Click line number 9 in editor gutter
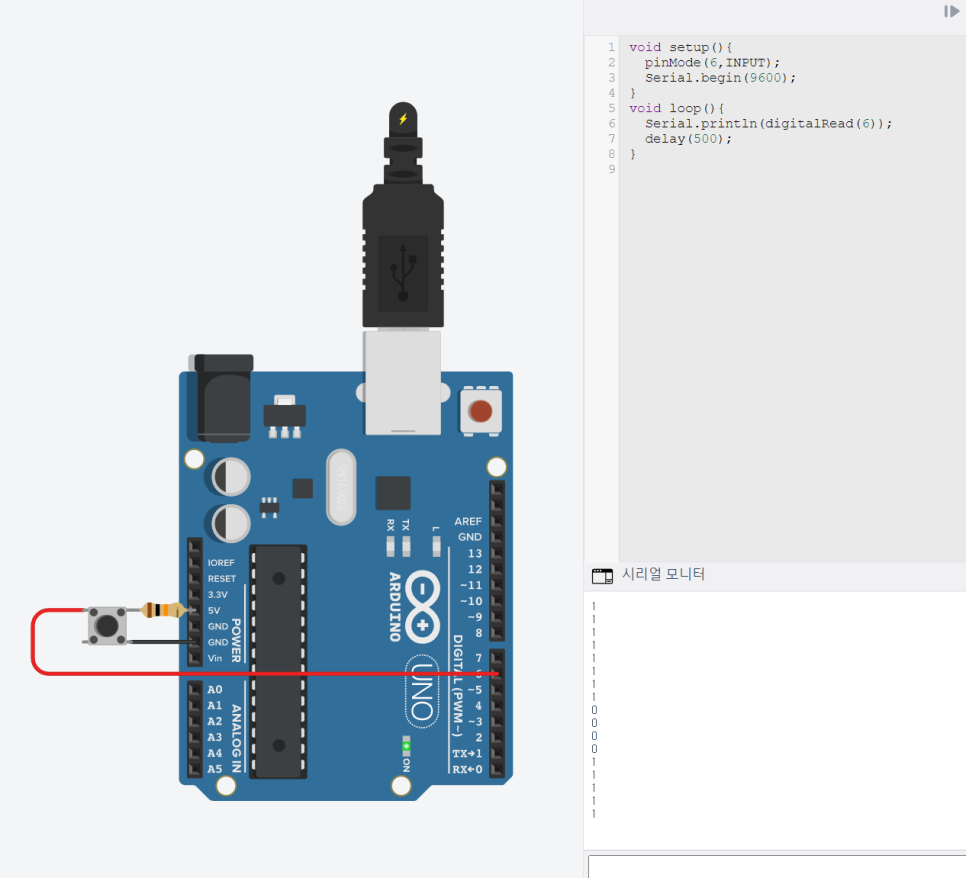The height and width of the screenshot is (878, 966). point(611,169)
